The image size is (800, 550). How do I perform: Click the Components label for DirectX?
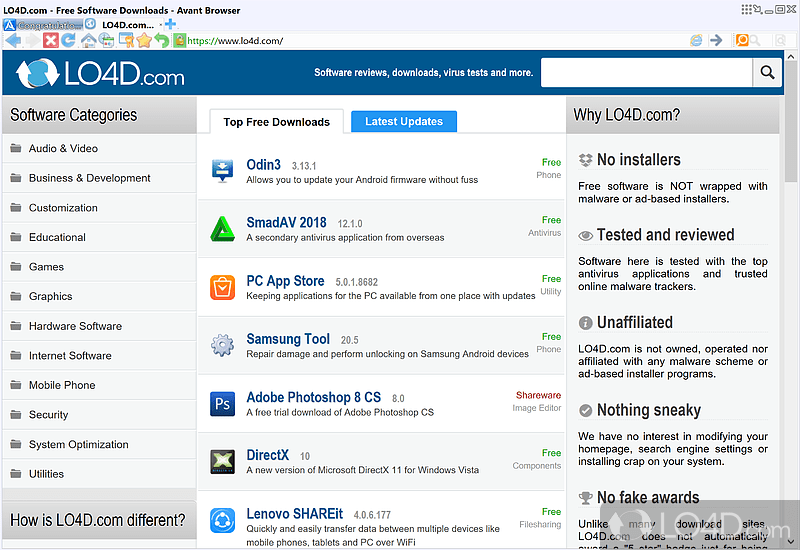[537, 466]
